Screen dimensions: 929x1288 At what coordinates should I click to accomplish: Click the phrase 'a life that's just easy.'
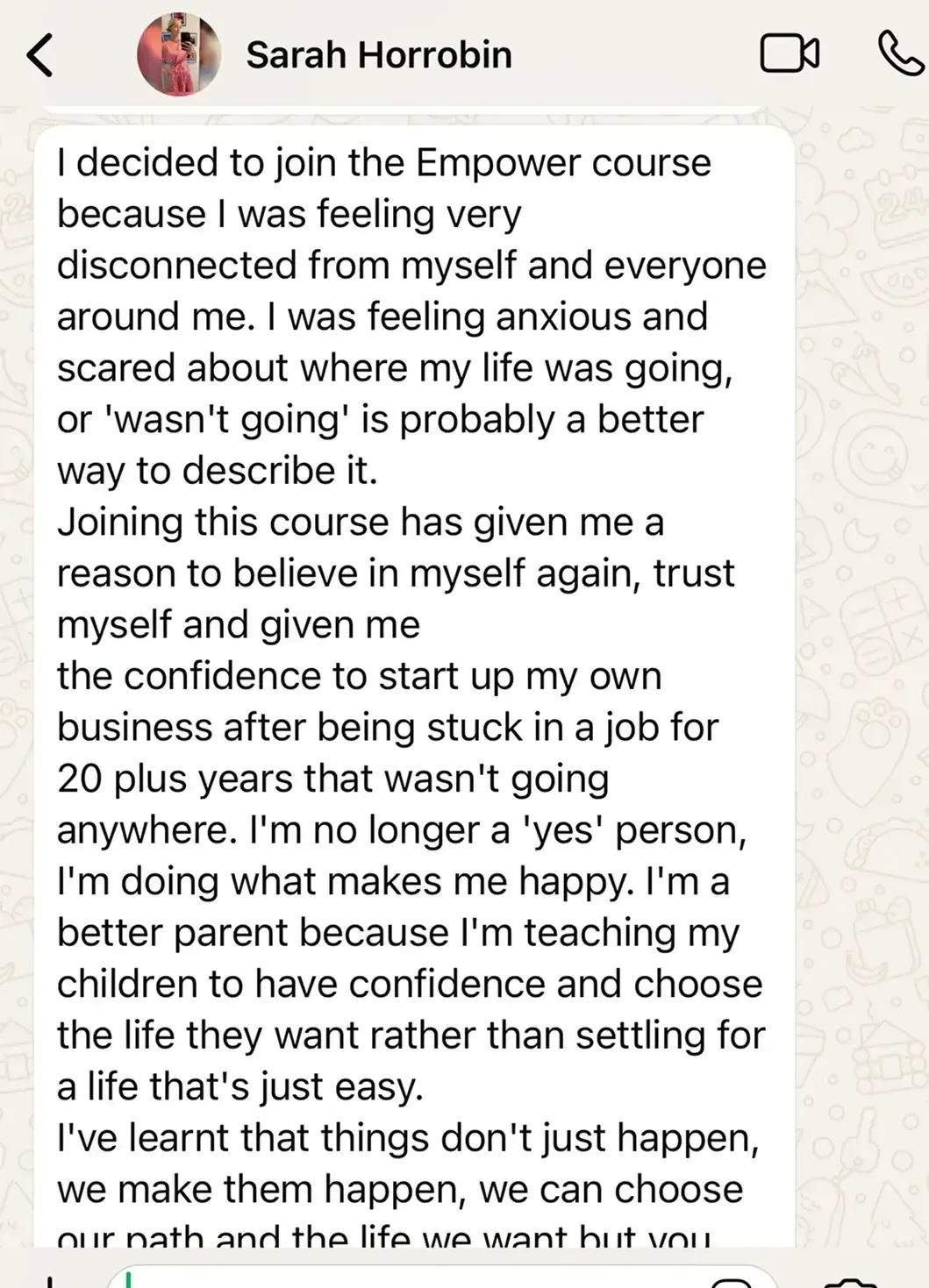[x=240, y=1087]
